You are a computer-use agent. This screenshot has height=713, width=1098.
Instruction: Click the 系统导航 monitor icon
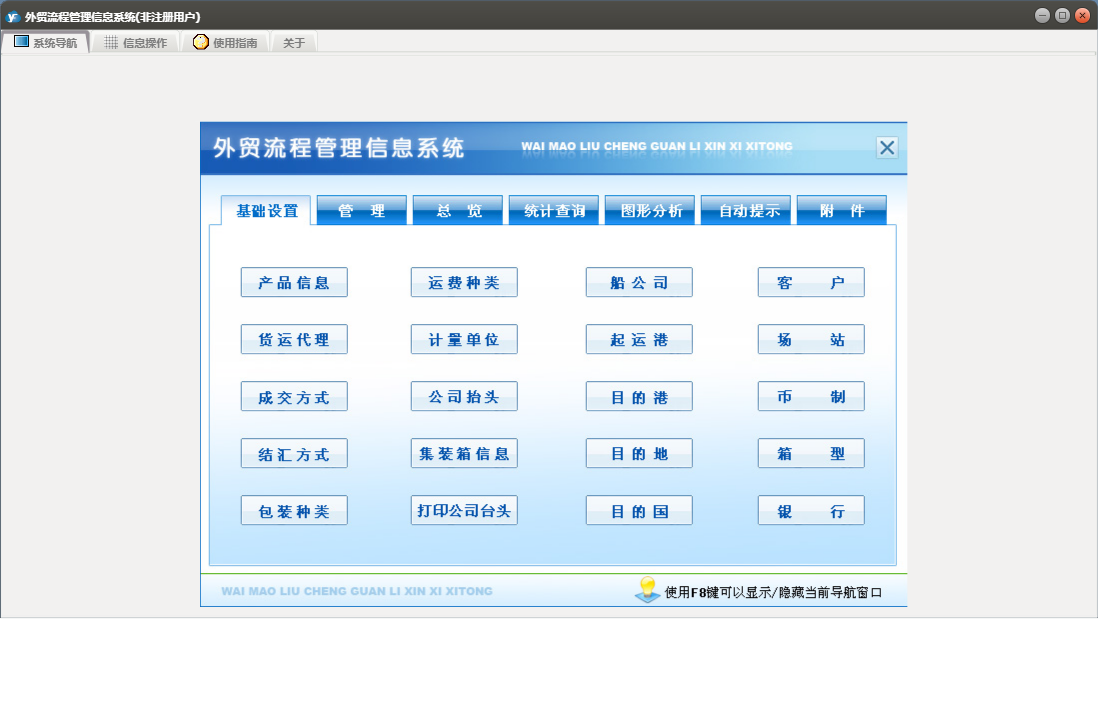coord(21,42)
